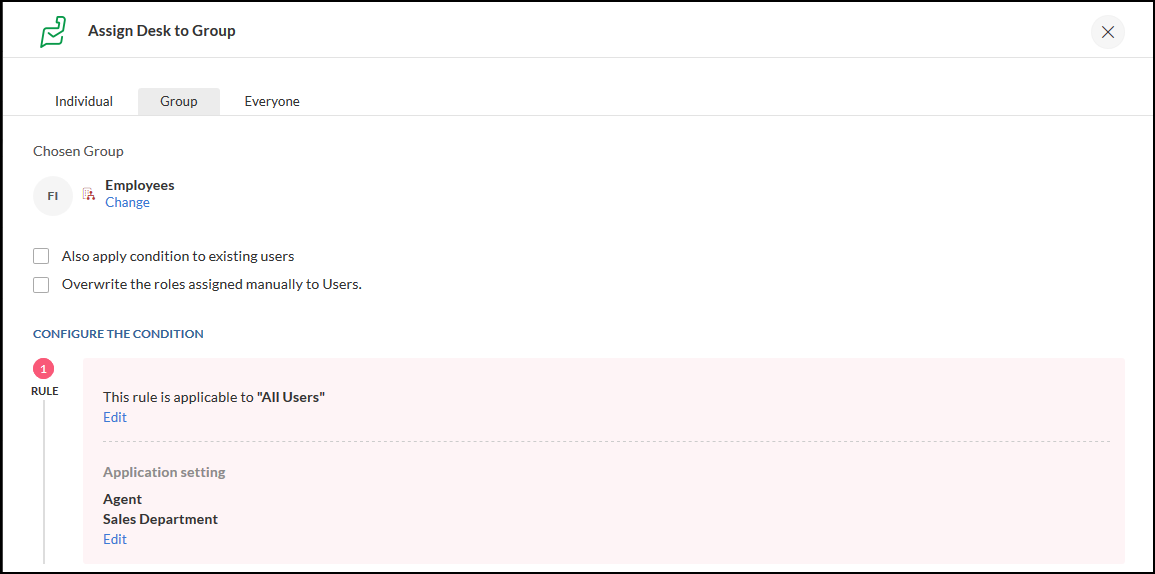Click the Application setting label
1155x574 pixels.
pos(164,472)
